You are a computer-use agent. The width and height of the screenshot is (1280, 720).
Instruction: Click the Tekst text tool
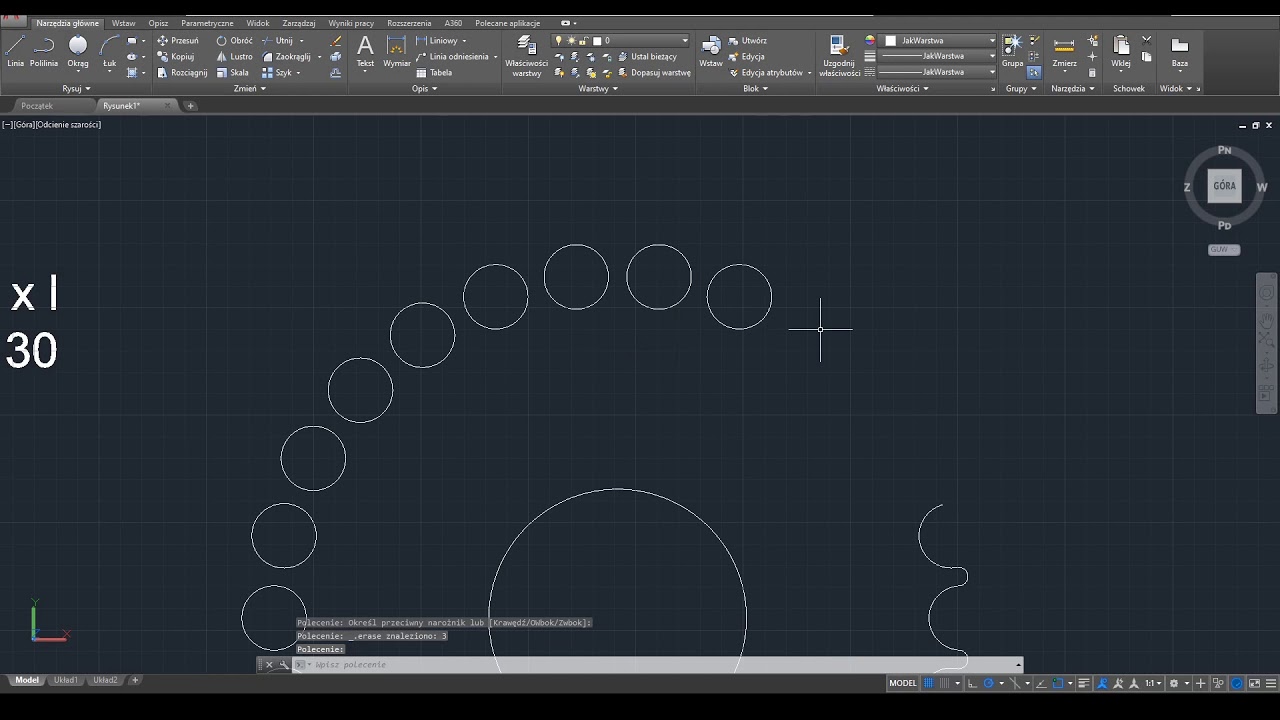tap(365, 52)
